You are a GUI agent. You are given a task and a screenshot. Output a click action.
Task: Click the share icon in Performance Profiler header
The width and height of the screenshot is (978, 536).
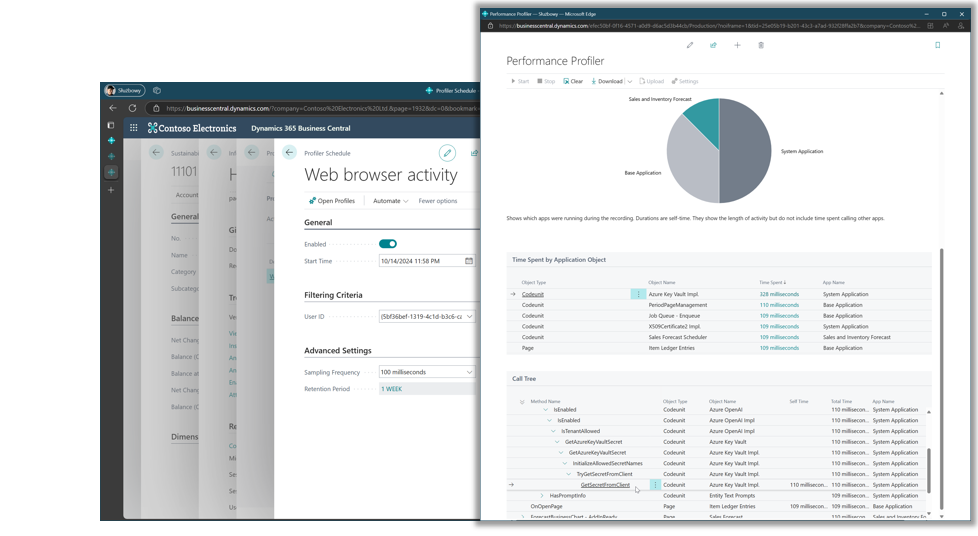[x=714, y=45]
